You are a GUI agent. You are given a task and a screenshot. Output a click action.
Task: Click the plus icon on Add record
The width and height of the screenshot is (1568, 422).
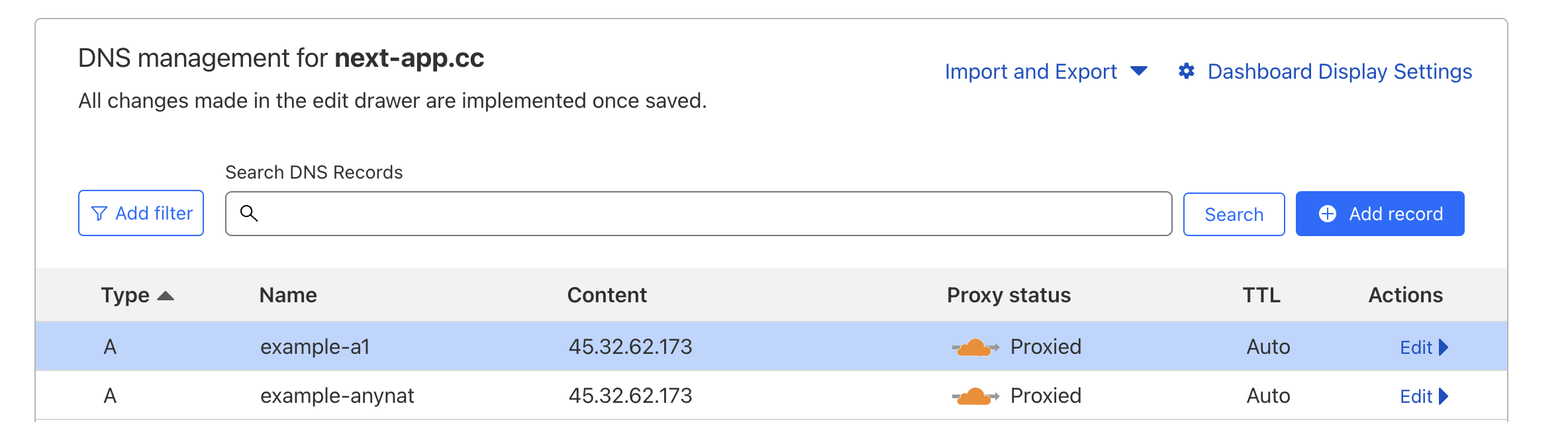click(1327, 214)
